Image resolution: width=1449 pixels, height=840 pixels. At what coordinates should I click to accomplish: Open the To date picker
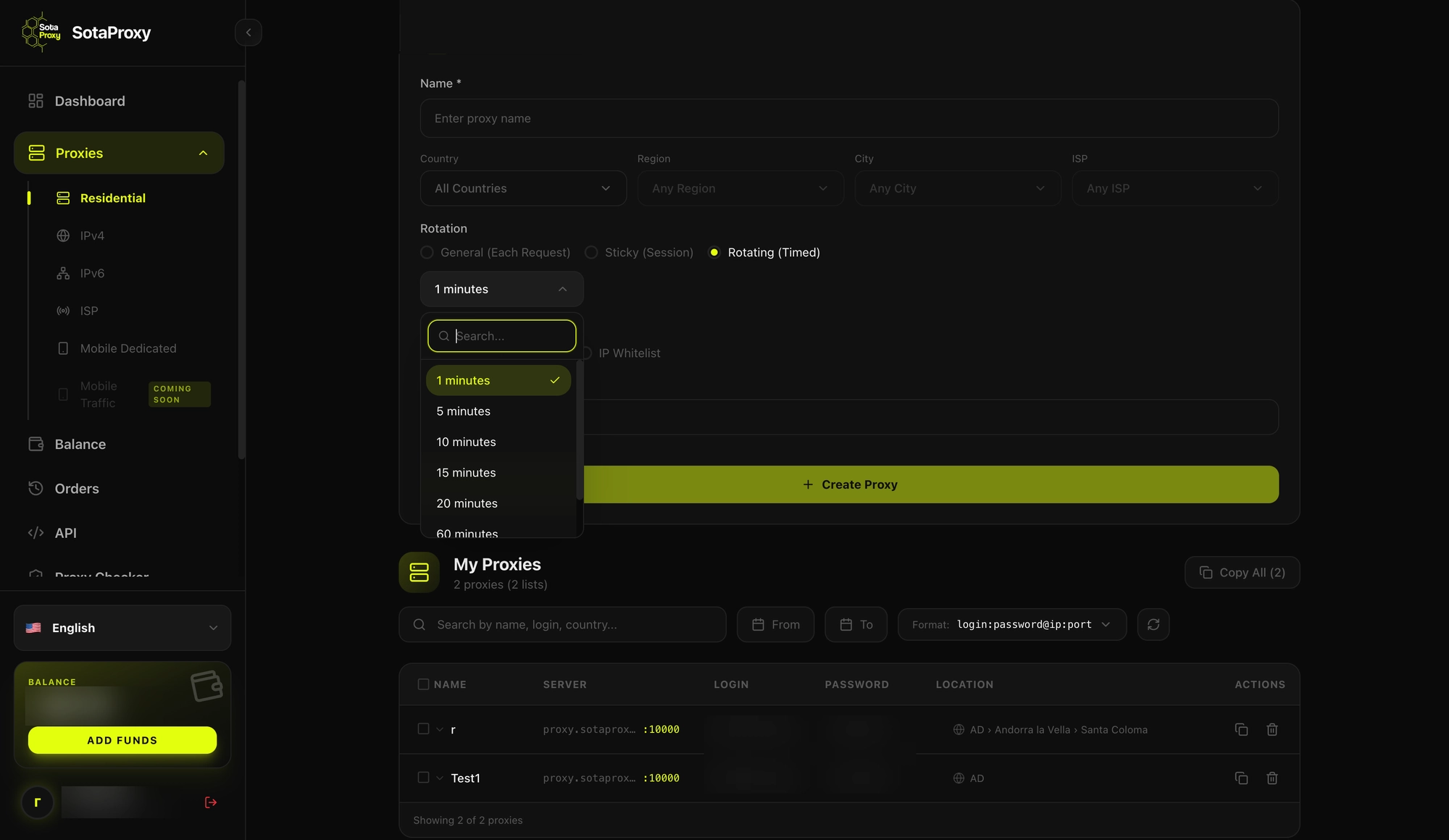(856, 625)
